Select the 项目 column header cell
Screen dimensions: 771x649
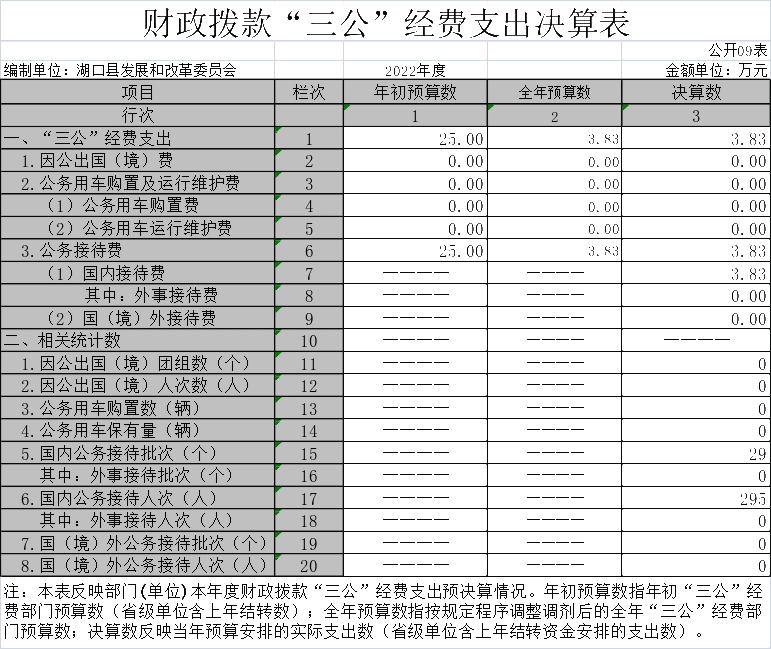(x=137, y=92)
